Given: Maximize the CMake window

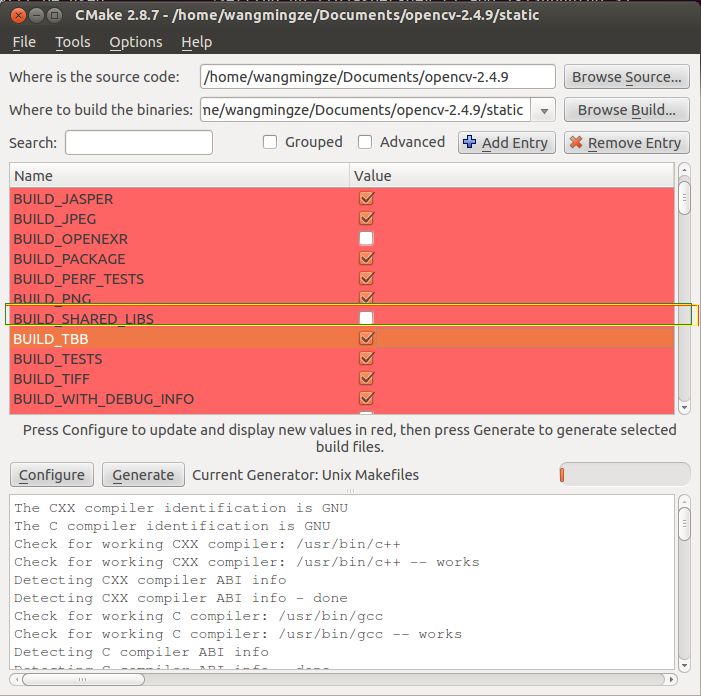Looking at the screenshot, I should click(x=55, y=16).
